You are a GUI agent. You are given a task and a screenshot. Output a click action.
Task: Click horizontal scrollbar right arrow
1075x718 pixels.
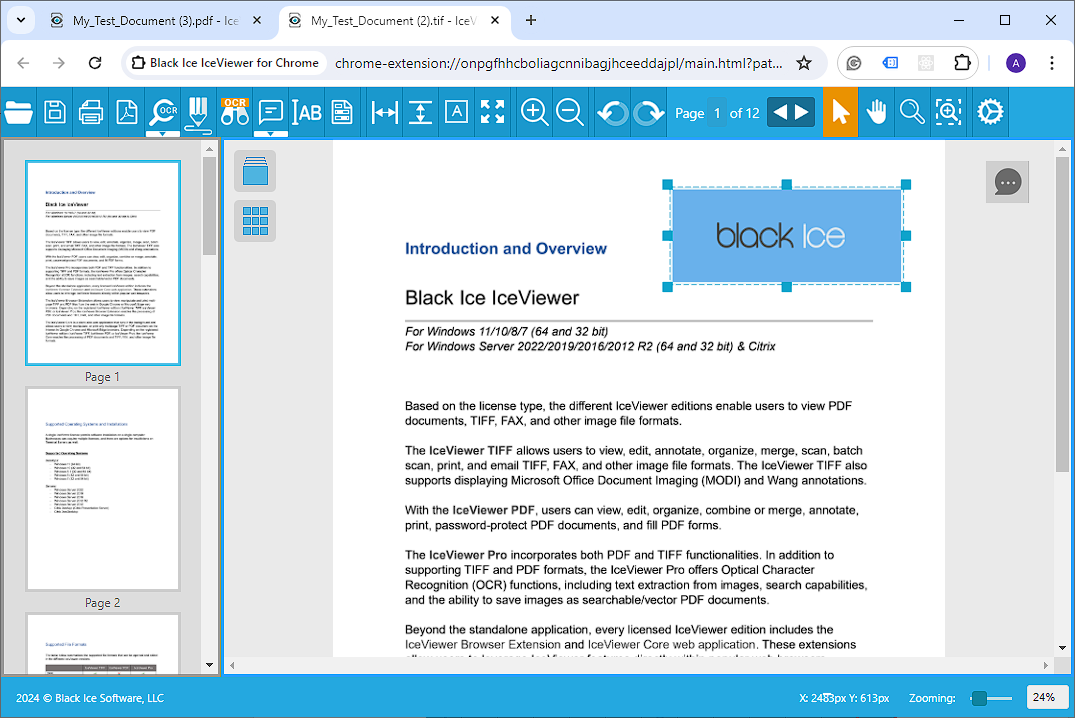(1046, 665)
